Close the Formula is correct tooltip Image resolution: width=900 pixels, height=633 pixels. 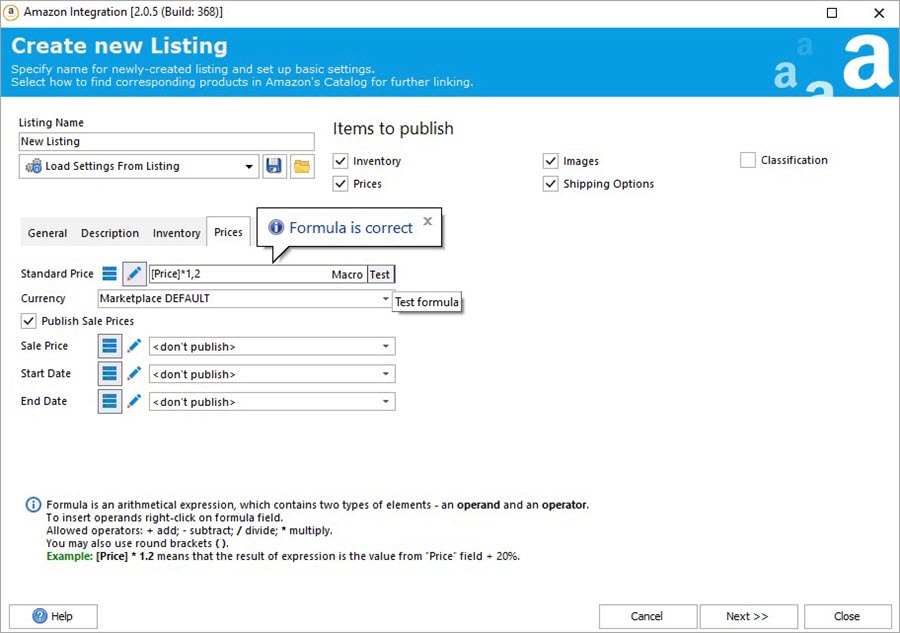[x=427, y=221]
